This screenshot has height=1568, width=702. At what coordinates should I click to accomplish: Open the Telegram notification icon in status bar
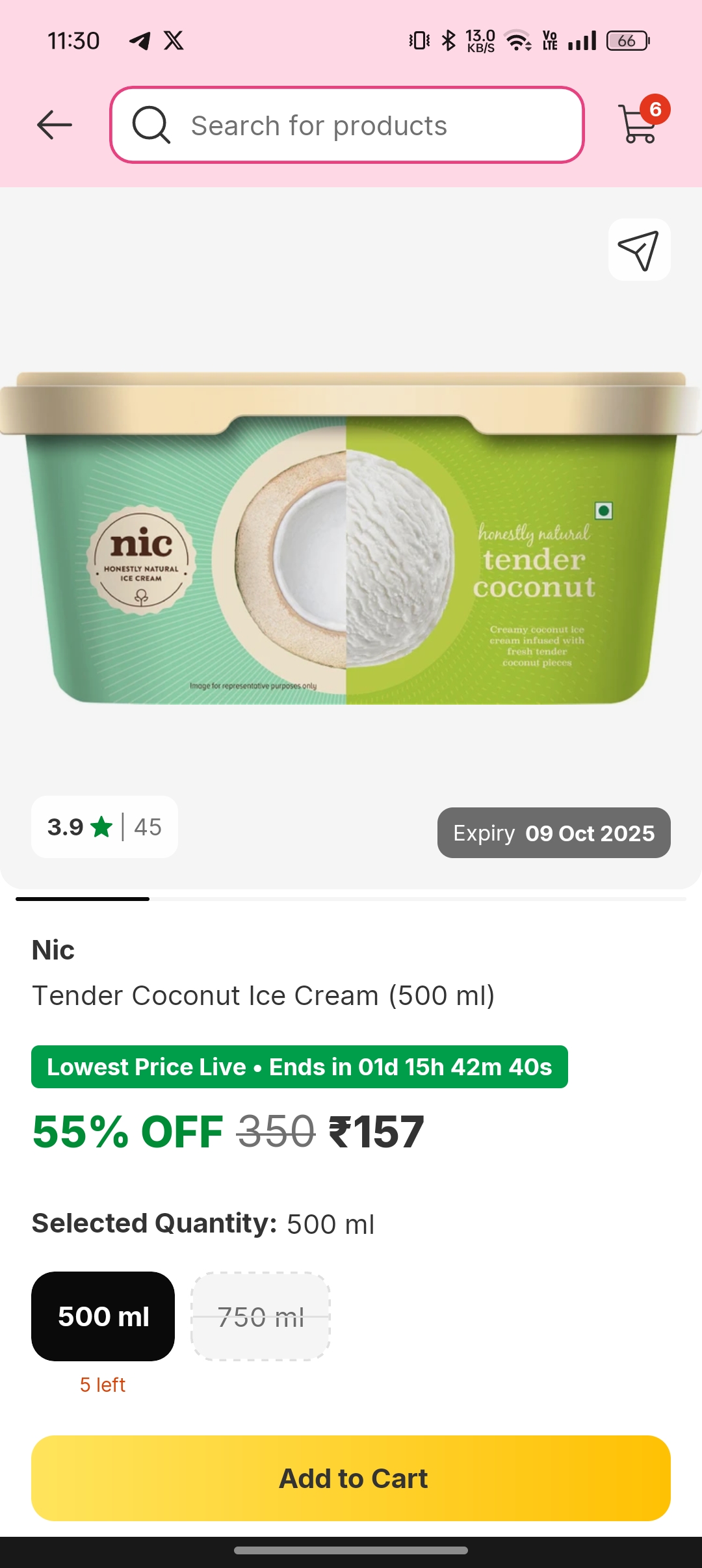click(140, 41)
